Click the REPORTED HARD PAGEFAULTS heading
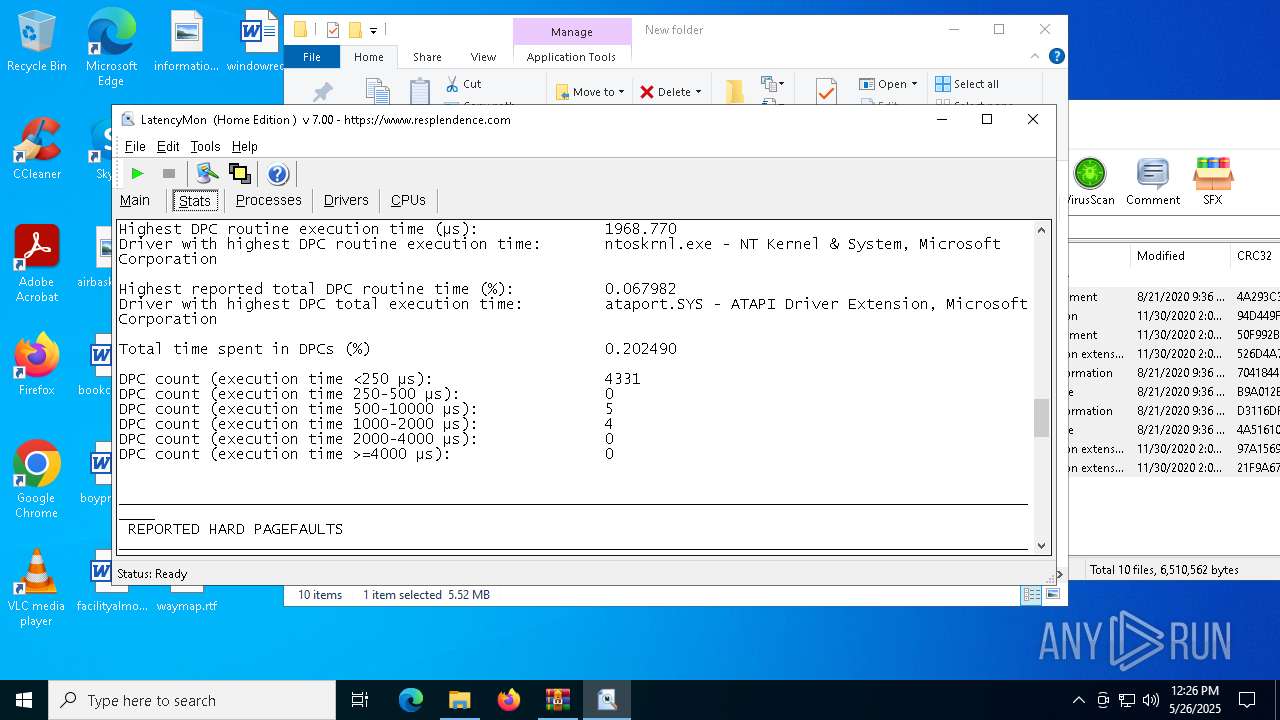Image resolution: width=1280 pixels, height=720 pixels. point(235,529)
